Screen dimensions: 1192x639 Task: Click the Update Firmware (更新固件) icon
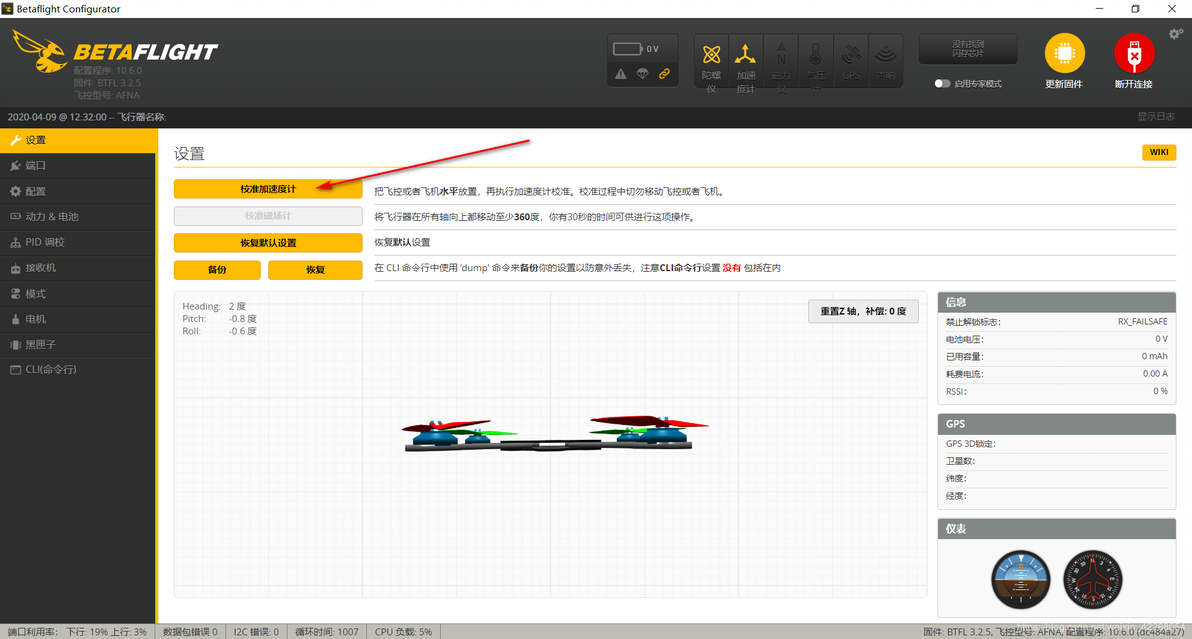coord(1064,53)
